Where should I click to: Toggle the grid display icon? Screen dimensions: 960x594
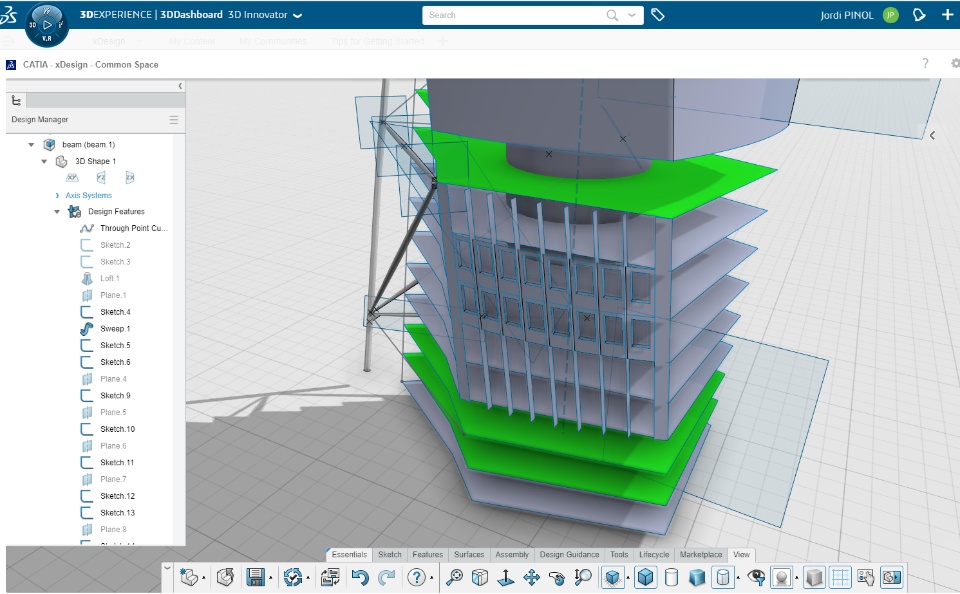[x=840, y=577]
